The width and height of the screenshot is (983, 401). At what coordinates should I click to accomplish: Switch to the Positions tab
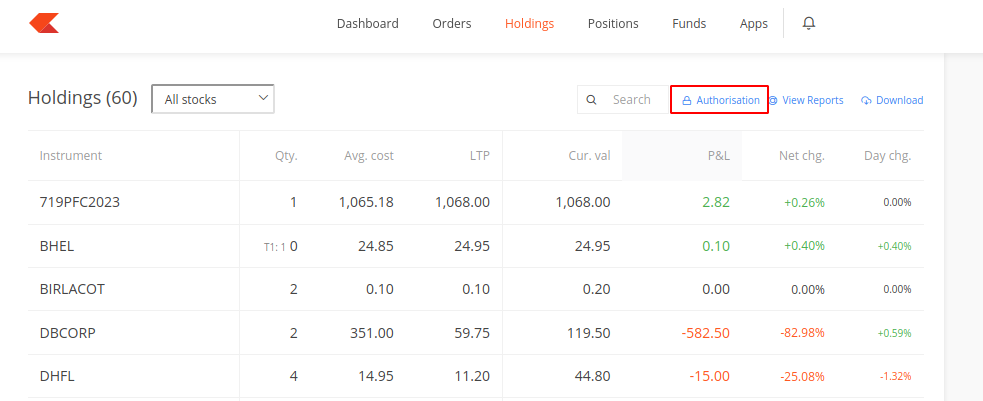point(613,24)
